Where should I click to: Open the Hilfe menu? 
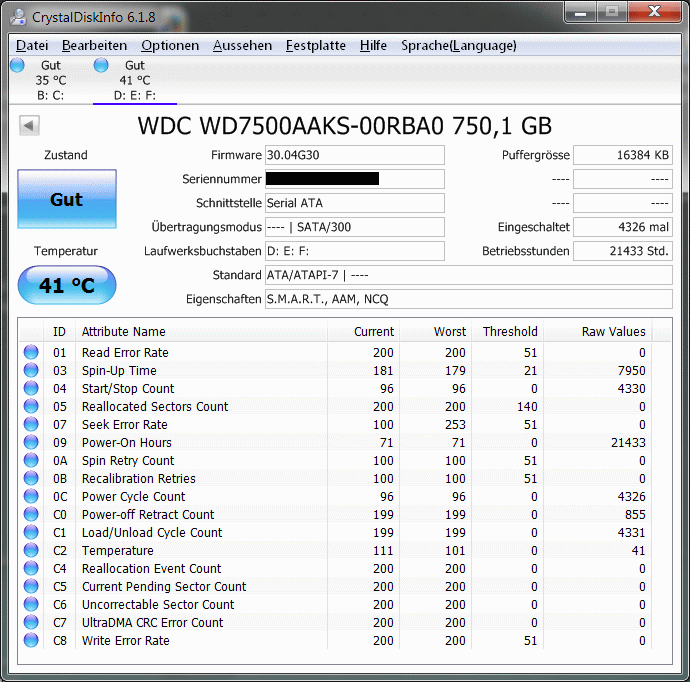point(373,45)
